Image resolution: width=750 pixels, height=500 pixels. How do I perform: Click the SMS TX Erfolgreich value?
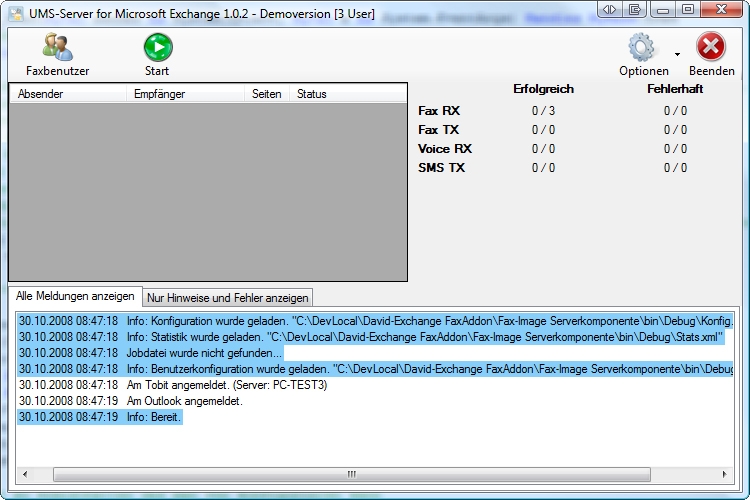coord(543,168)
